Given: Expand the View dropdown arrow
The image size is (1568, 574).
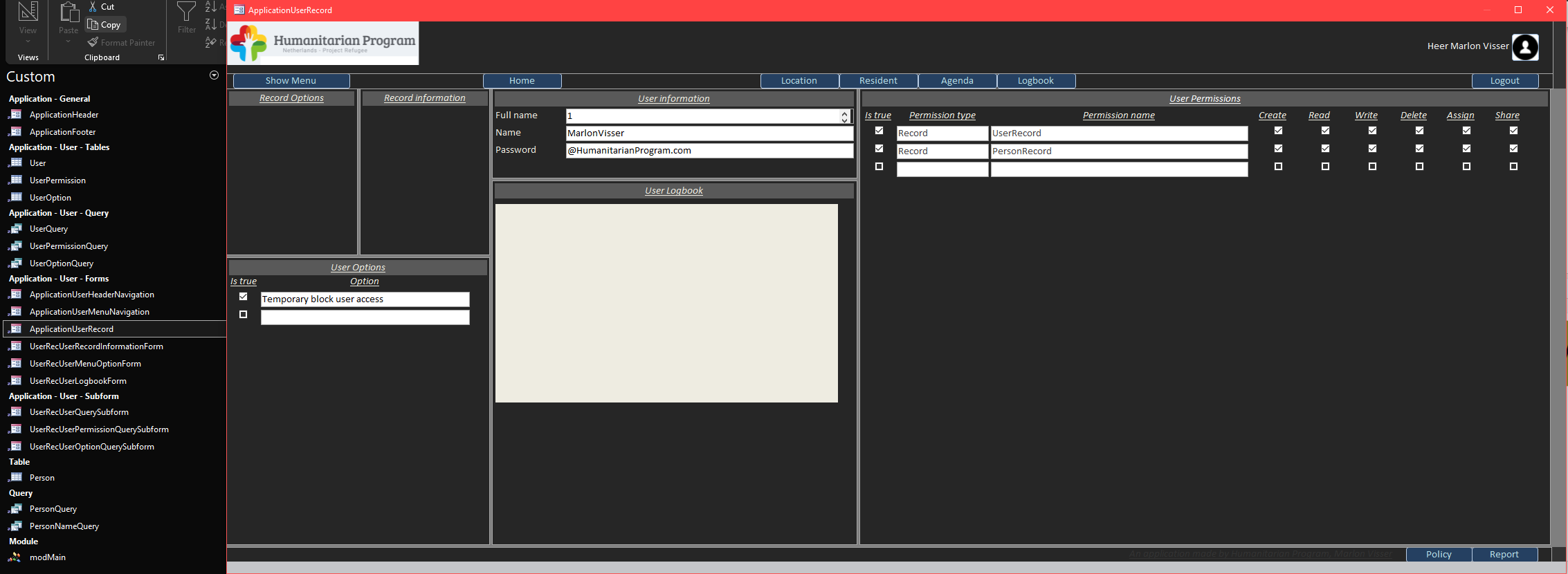Looking at the screenshot, I should tap(28, 41).
